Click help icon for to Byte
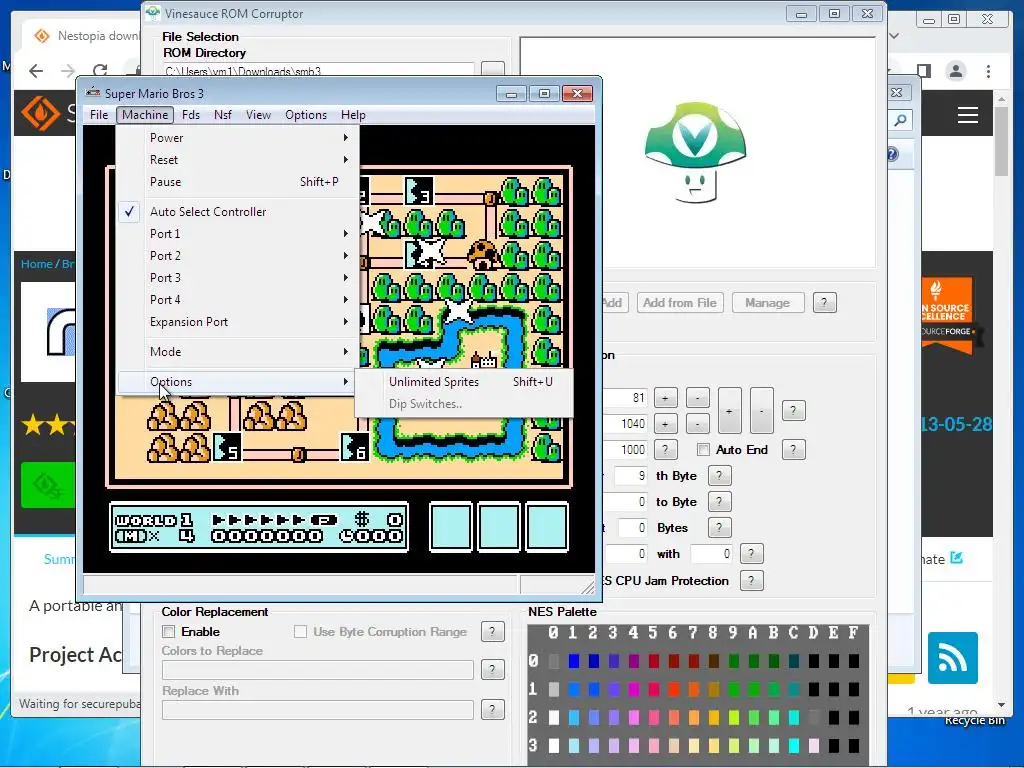Image resolution: width=1024 pixels, height=768 pixels. (719, 502)
